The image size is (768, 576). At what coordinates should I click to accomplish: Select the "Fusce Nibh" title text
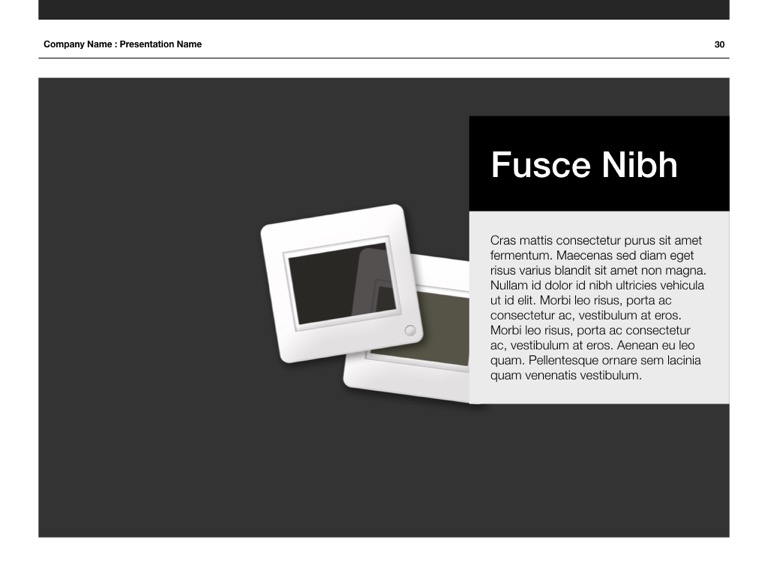pyautogui.click(x=584, y=165)
